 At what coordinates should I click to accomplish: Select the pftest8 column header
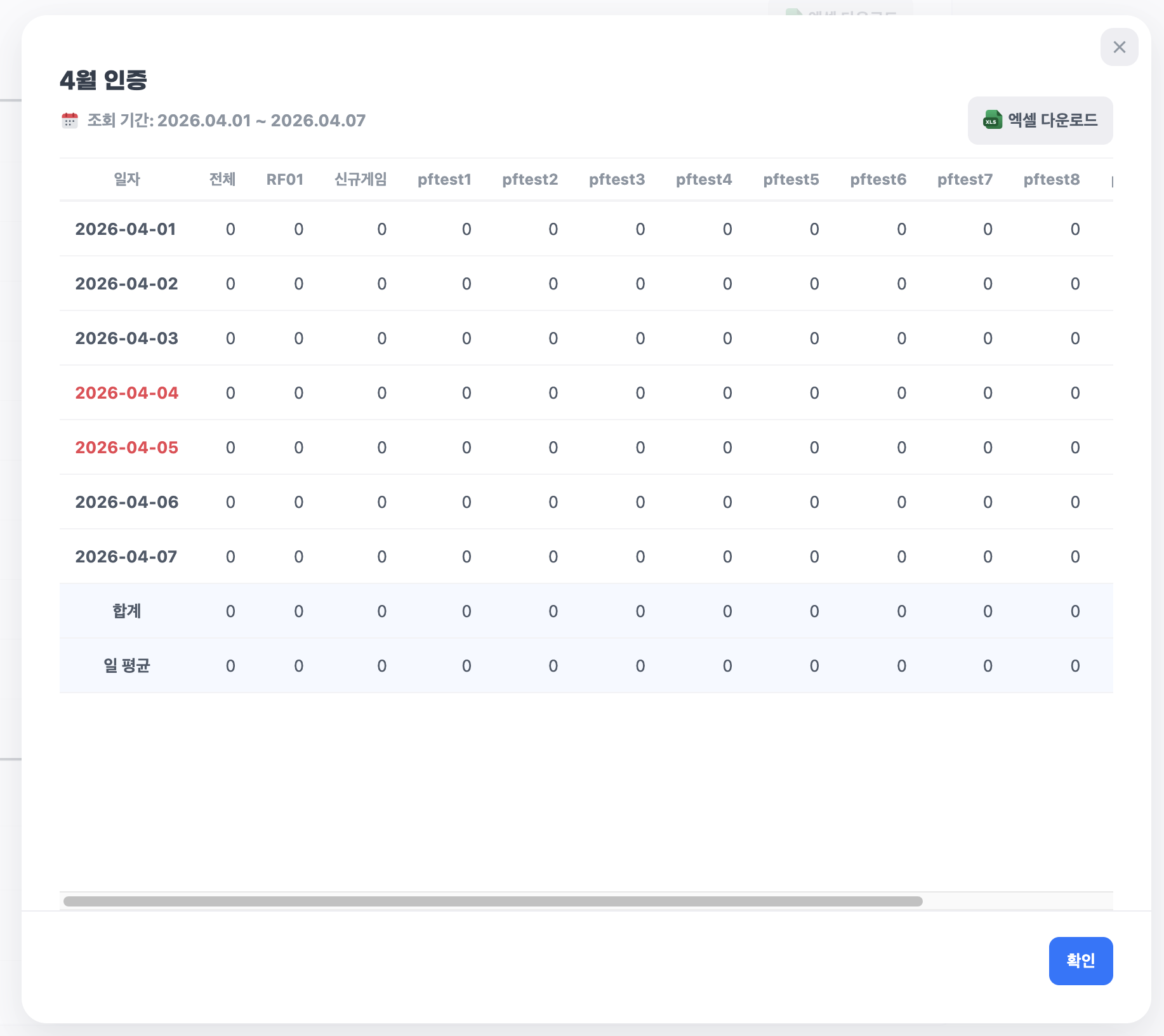[x=1051, y=180]
